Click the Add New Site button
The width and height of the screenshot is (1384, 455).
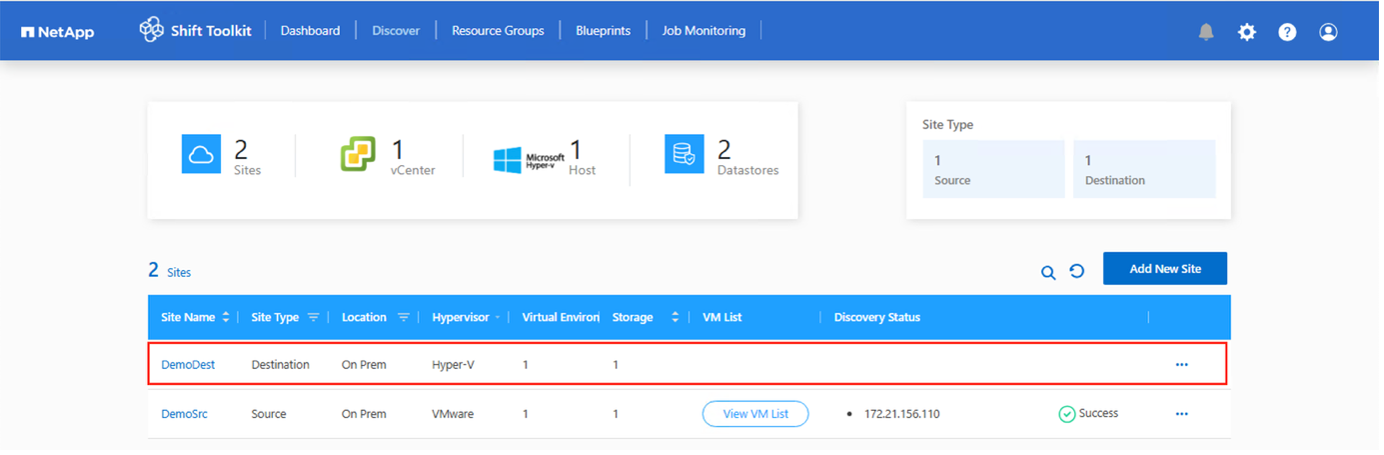[x=1165, y=269]
